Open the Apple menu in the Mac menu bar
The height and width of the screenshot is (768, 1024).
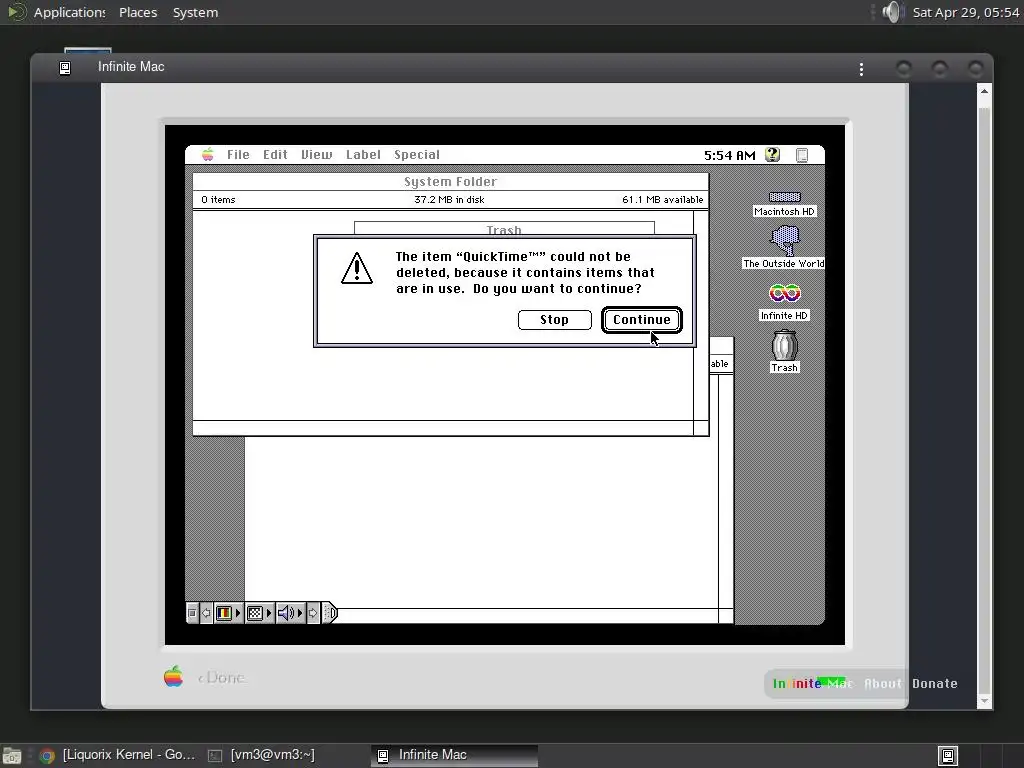[x=207, y=155]
